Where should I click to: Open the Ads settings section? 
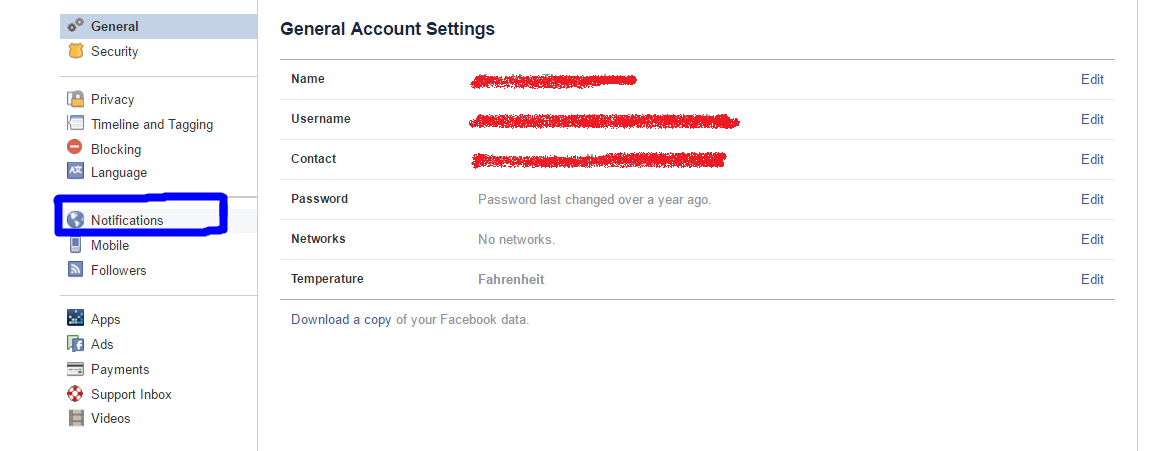pyautogui.click(x=103, y=344)
